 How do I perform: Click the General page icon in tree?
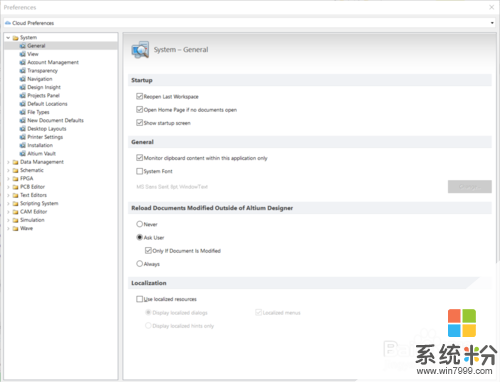click(23, 46)
